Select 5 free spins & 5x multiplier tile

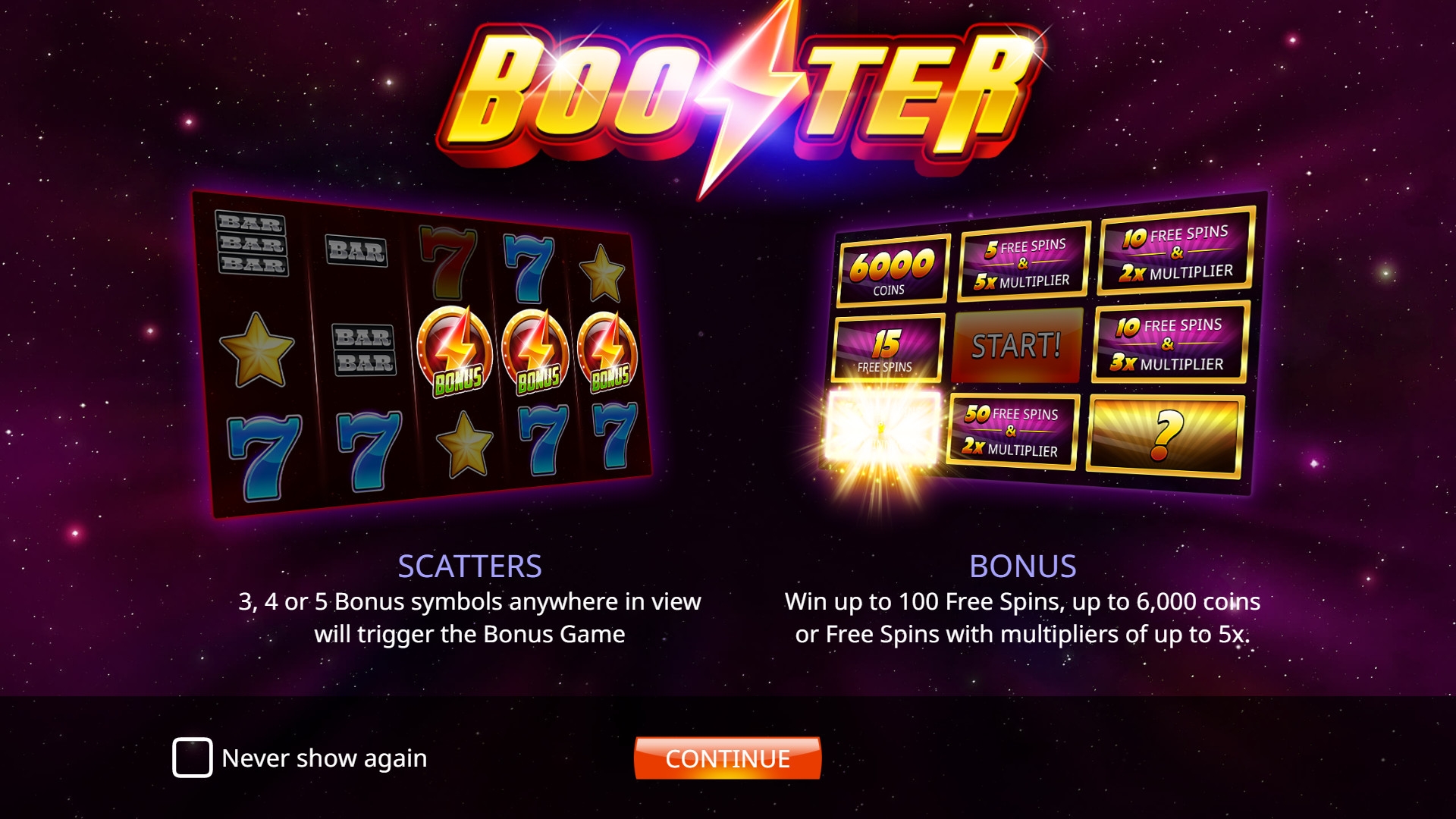1024,262
